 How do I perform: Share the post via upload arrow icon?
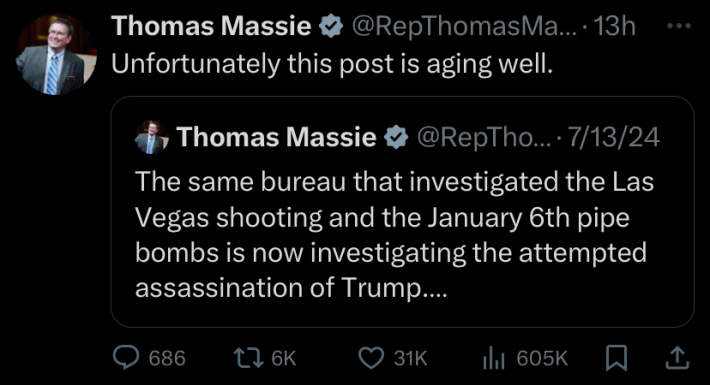click(x=677, y=357)
